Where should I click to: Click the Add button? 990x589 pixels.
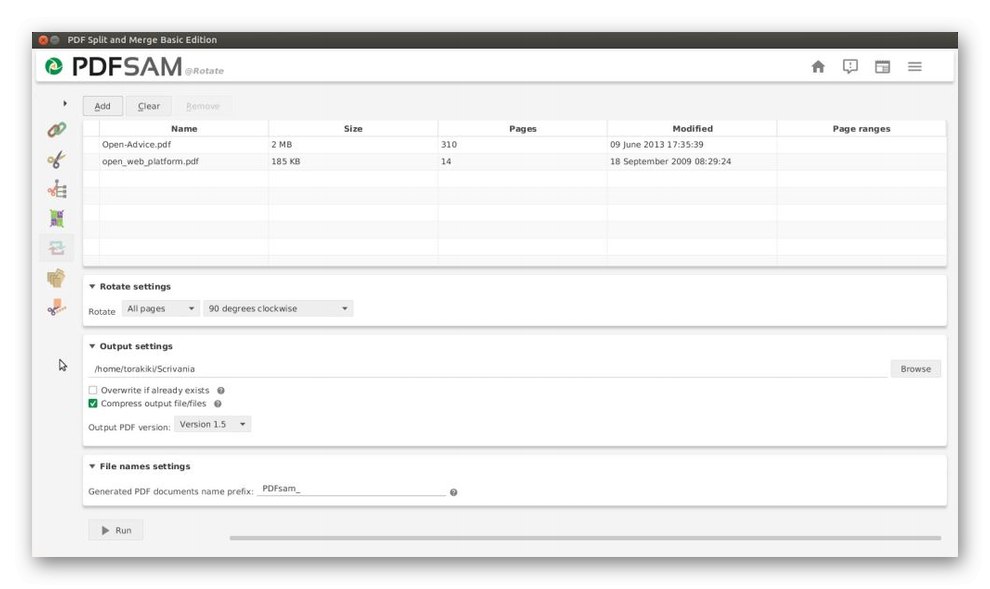(102, 106)
